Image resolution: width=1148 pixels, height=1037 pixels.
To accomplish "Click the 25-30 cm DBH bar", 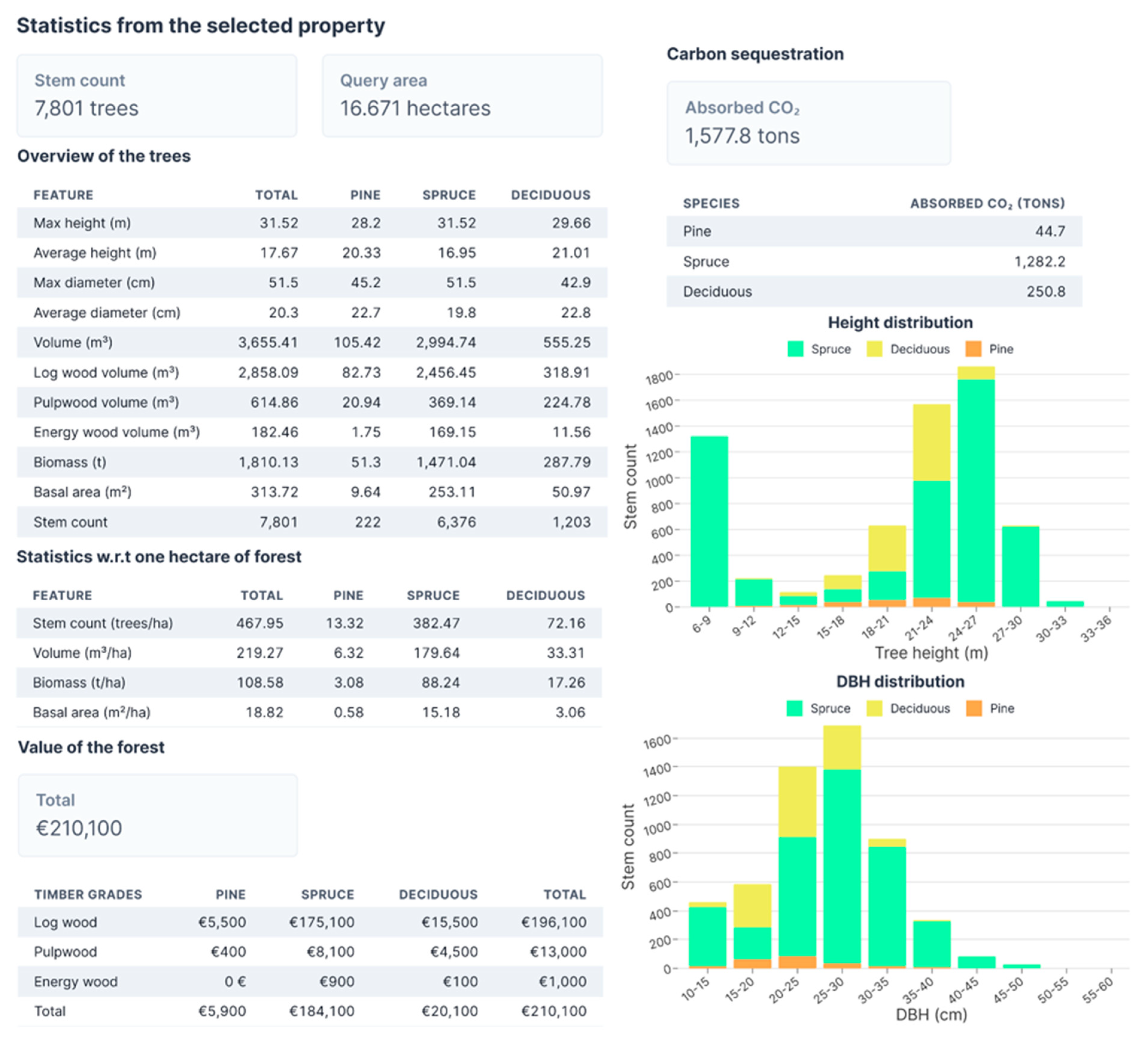I will pyautogui.click(x=842, y=847).
